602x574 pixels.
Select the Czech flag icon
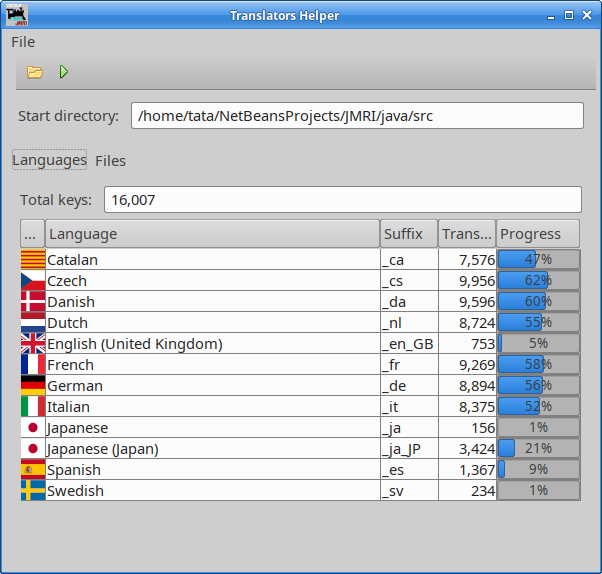[33, 281]
